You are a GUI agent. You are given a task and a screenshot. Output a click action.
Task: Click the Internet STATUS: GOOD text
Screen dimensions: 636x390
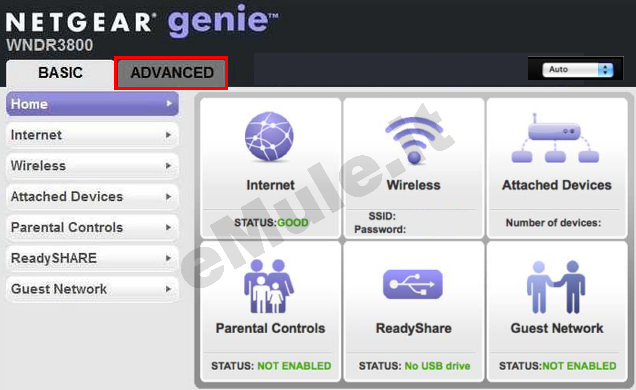(x=271, y=223)
